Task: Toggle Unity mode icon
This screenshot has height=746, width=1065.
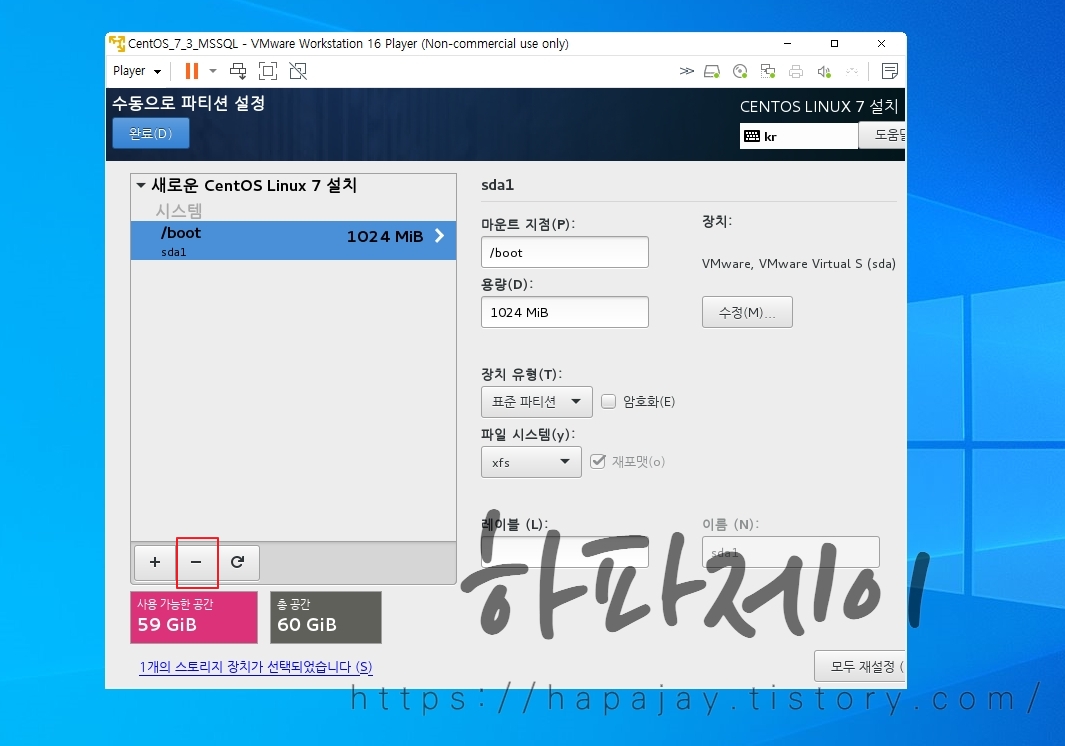Action: [297, 71]
